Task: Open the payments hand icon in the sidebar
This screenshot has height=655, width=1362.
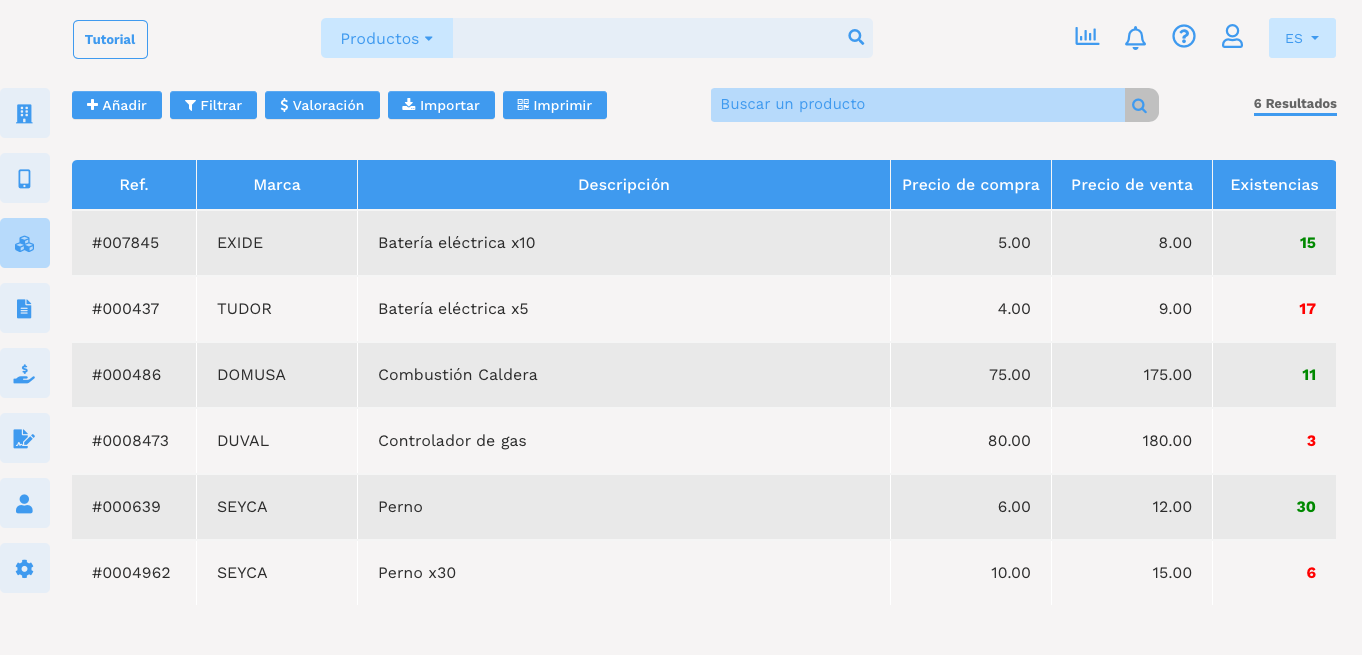Action: coord(25,372)
